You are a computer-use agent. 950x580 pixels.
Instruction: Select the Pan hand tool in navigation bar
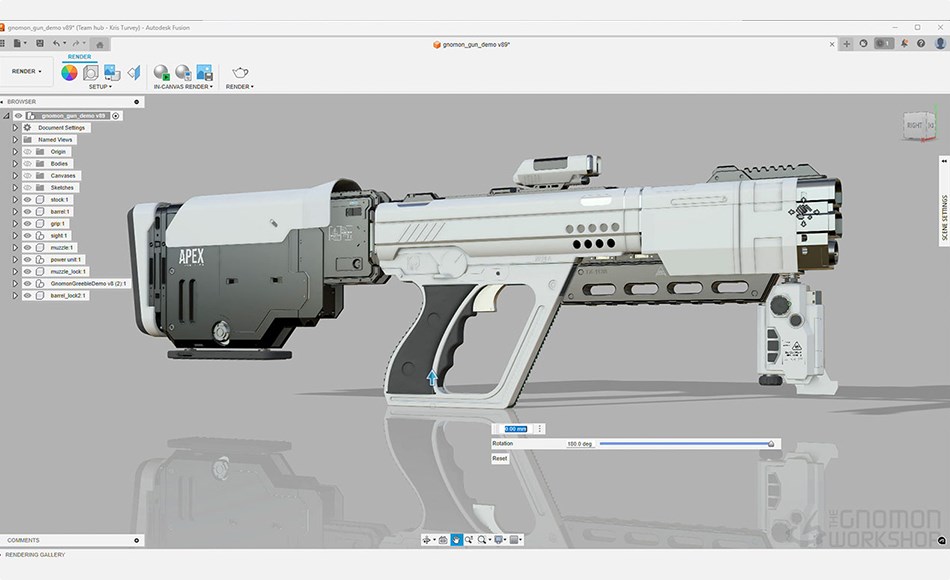[456, 540]
